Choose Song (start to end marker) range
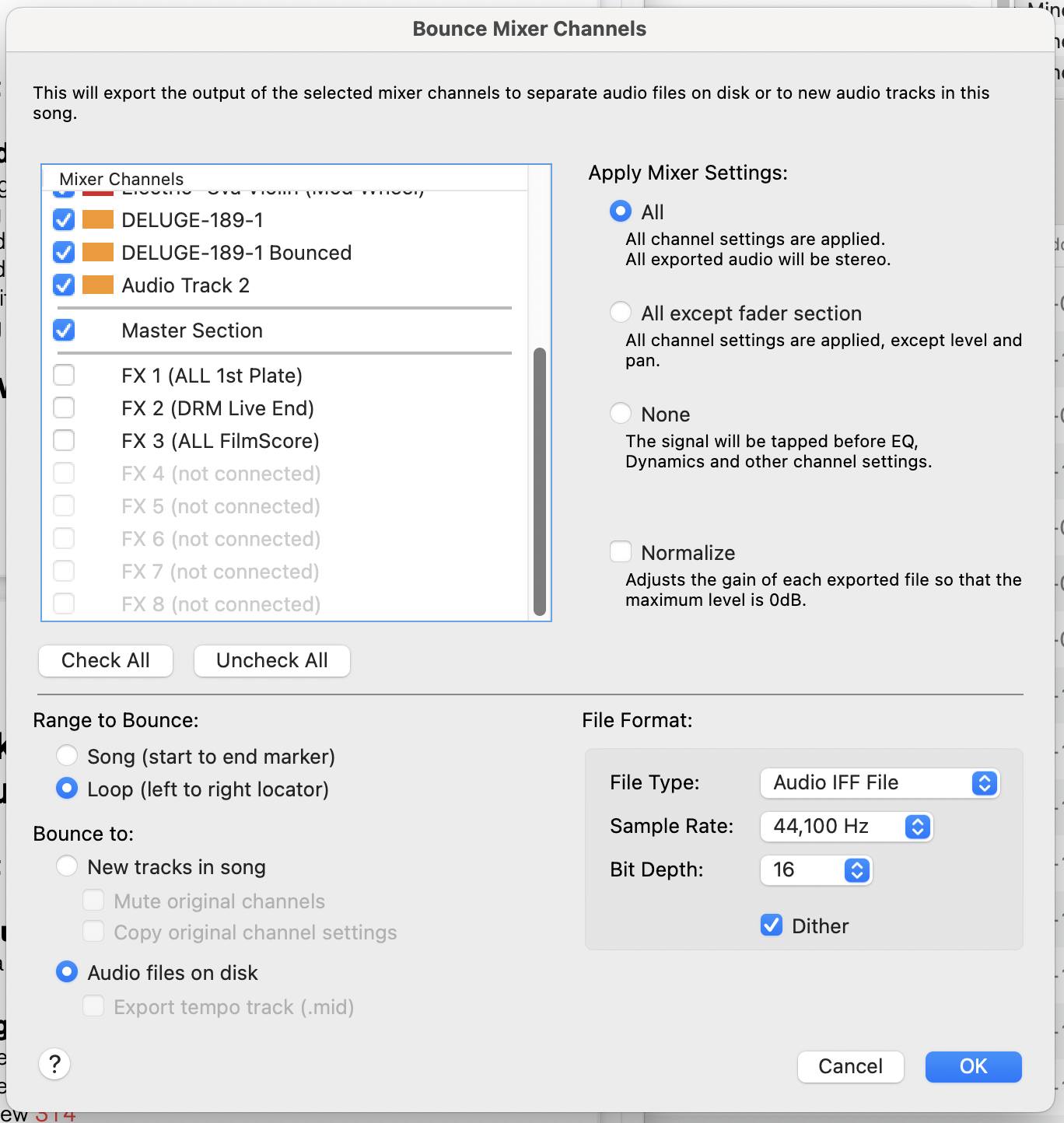 [67, 756]
